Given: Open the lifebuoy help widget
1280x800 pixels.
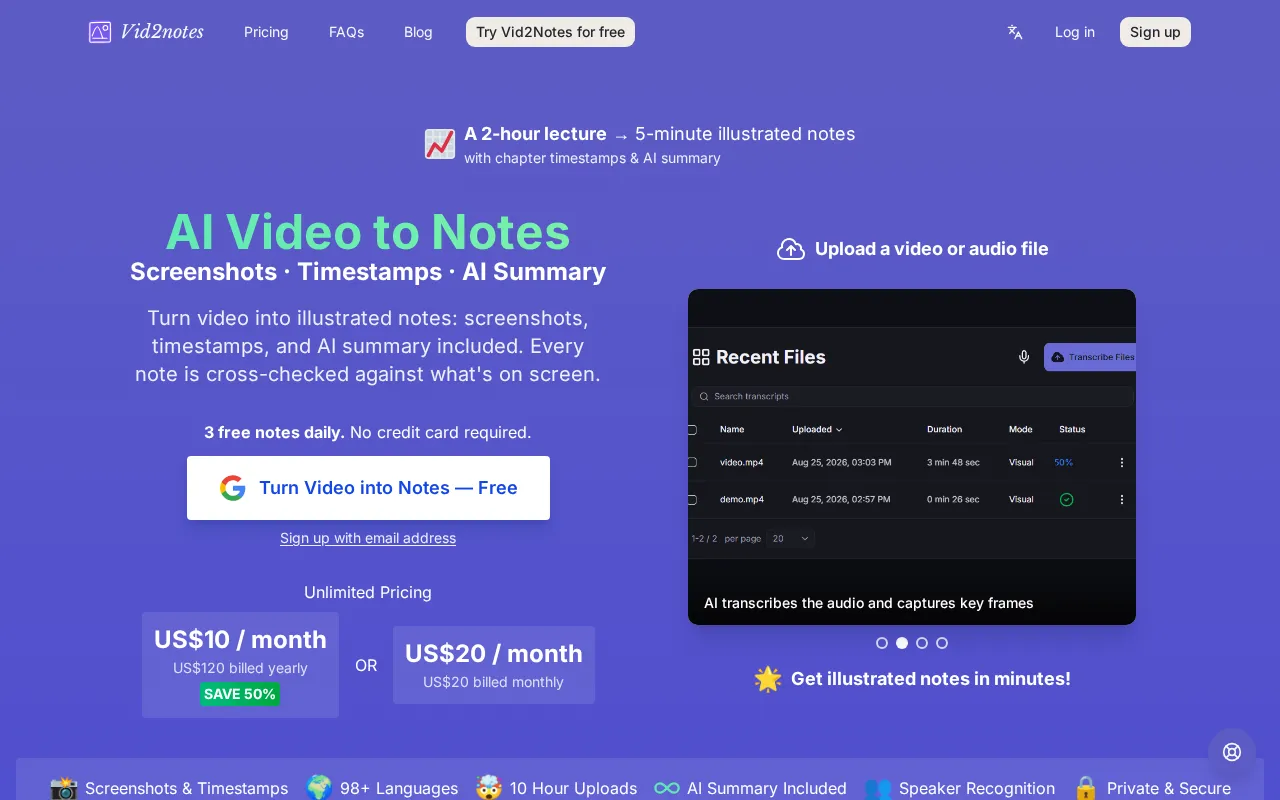Looking at the screenshot, I should point(1232,752).
